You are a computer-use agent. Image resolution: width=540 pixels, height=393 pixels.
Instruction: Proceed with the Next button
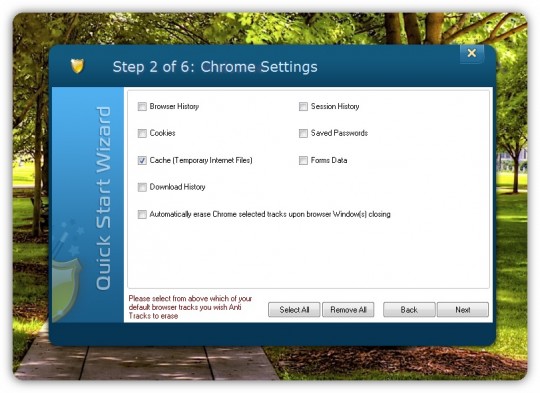click(x=463, y=310)
